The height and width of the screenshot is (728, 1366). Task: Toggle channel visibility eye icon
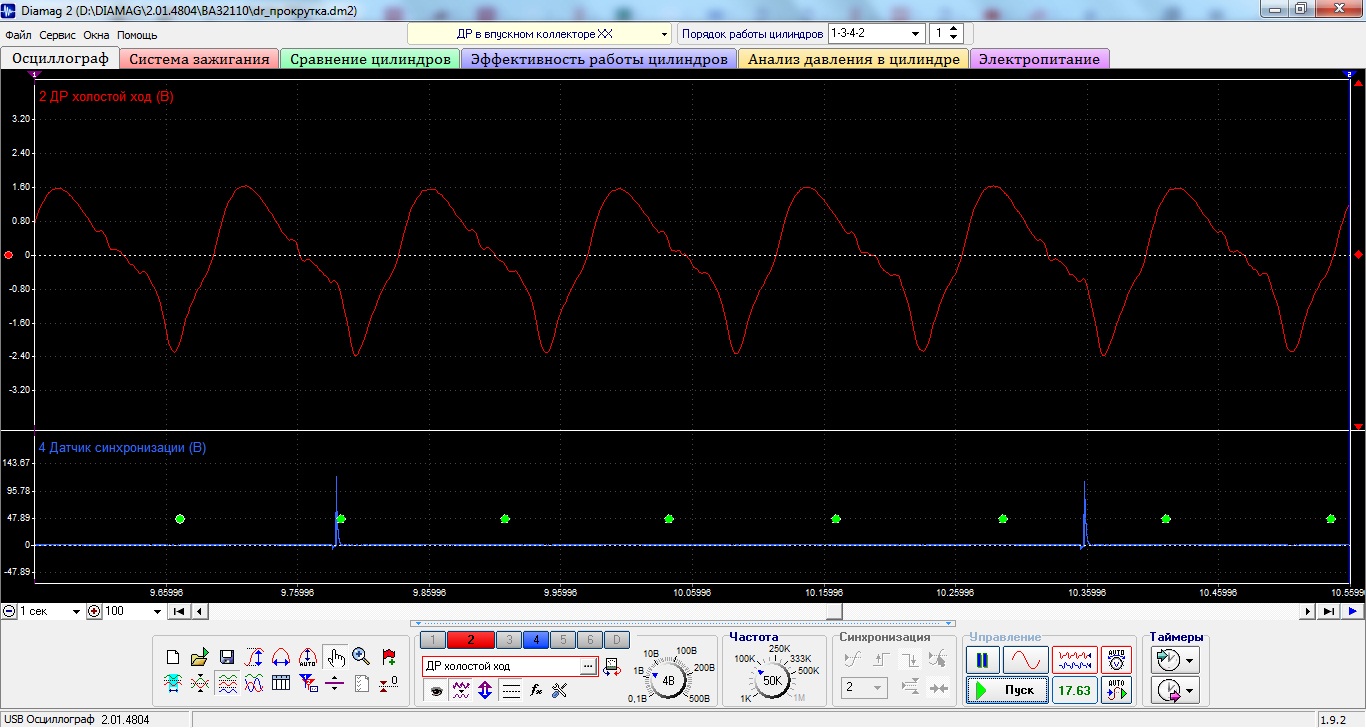point(436,690)
